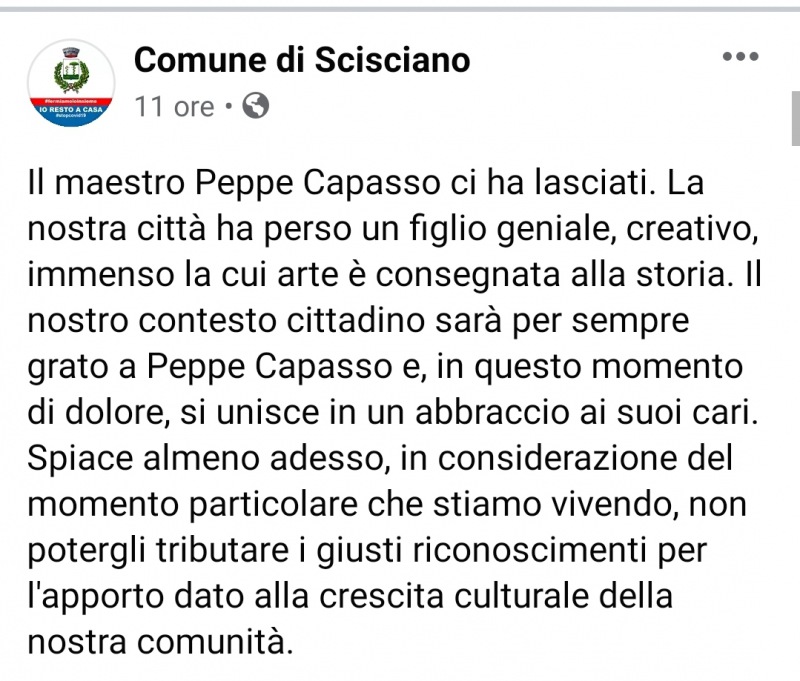Click the "11 ore" post timestamp

(174, 106)
